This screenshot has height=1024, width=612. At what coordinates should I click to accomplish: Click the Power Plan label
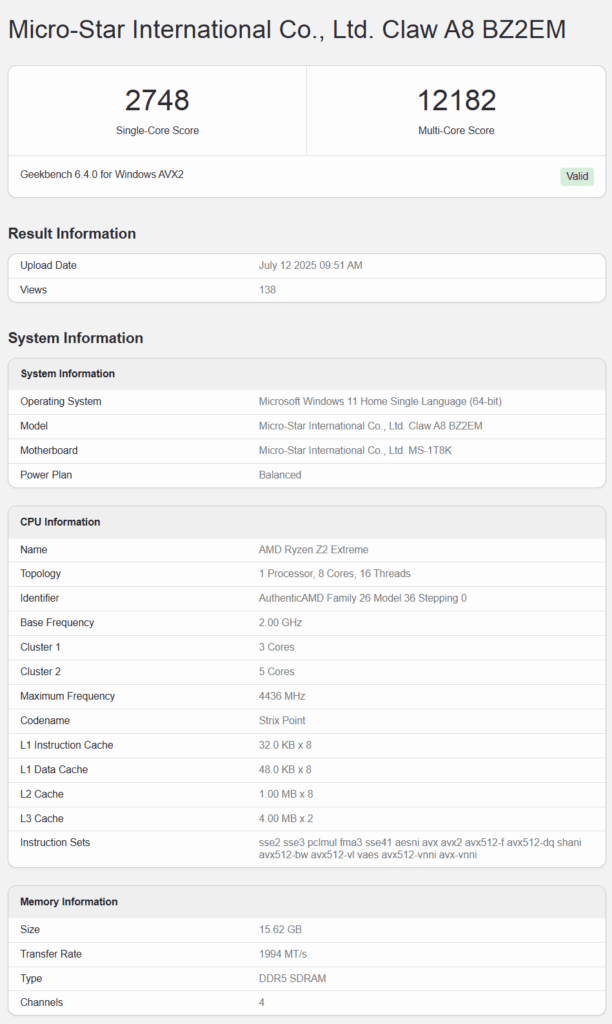click(x=46, y=475)
